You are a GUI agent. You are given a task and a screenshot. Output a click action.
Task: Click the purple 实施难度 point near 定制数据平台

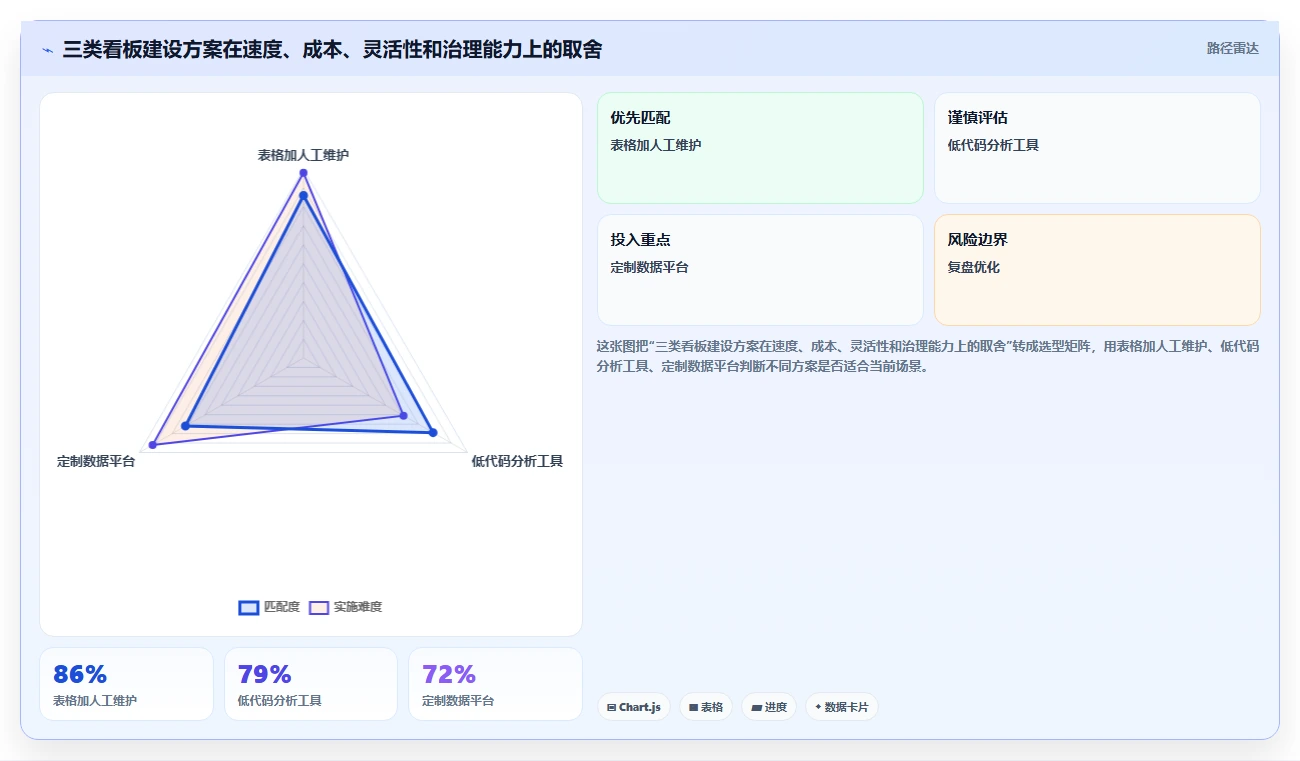coord(153,444)
